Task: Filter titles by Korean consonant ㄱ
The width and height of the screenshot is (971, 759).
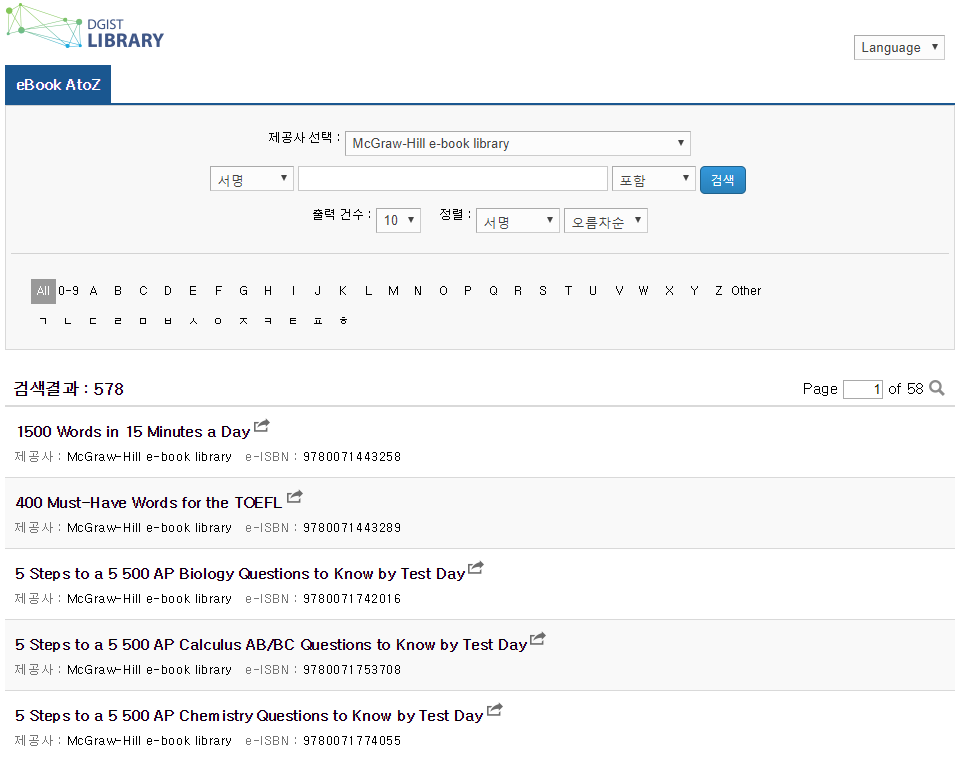Action: tap(43, 321)
